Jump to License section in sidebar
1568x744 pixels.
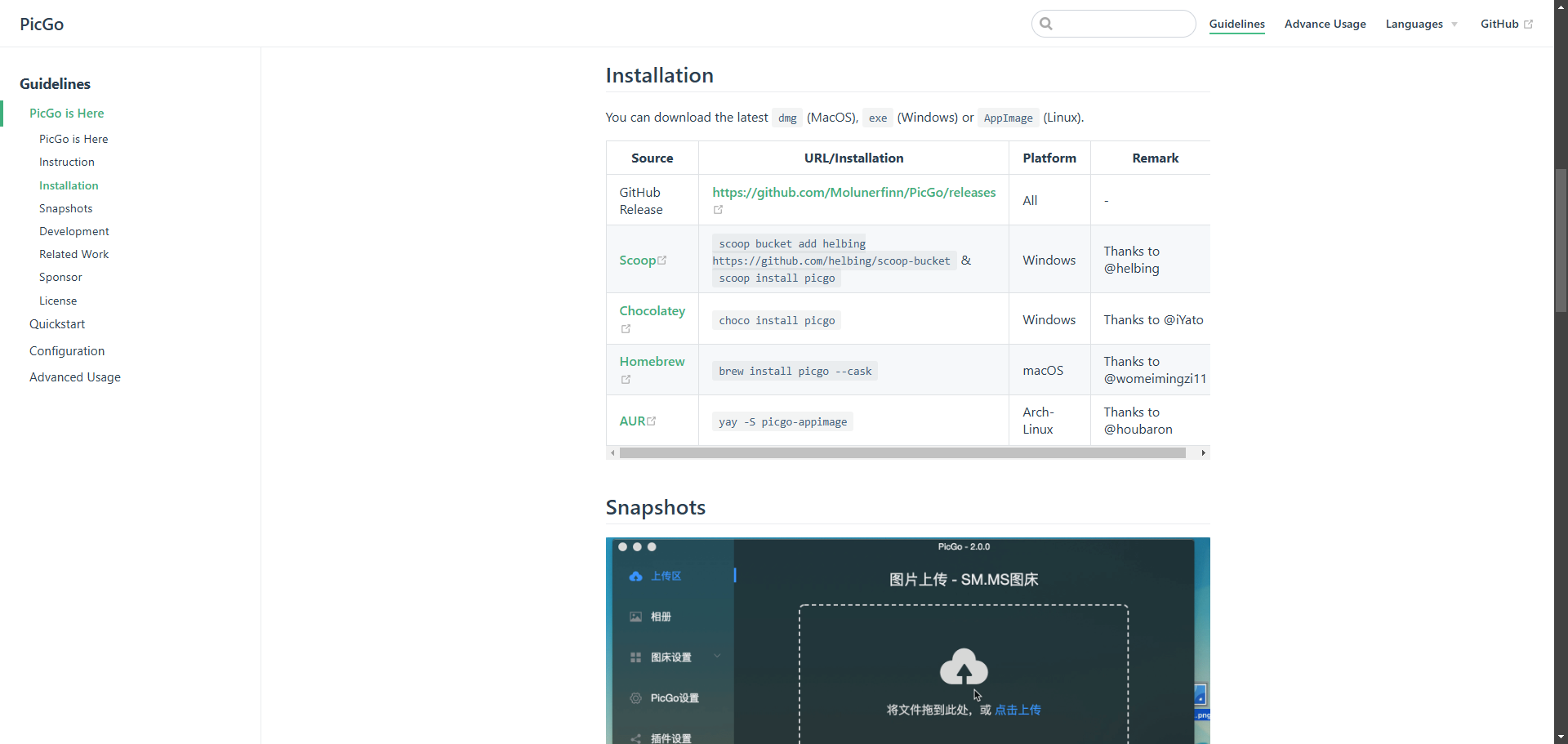point(58,301)
